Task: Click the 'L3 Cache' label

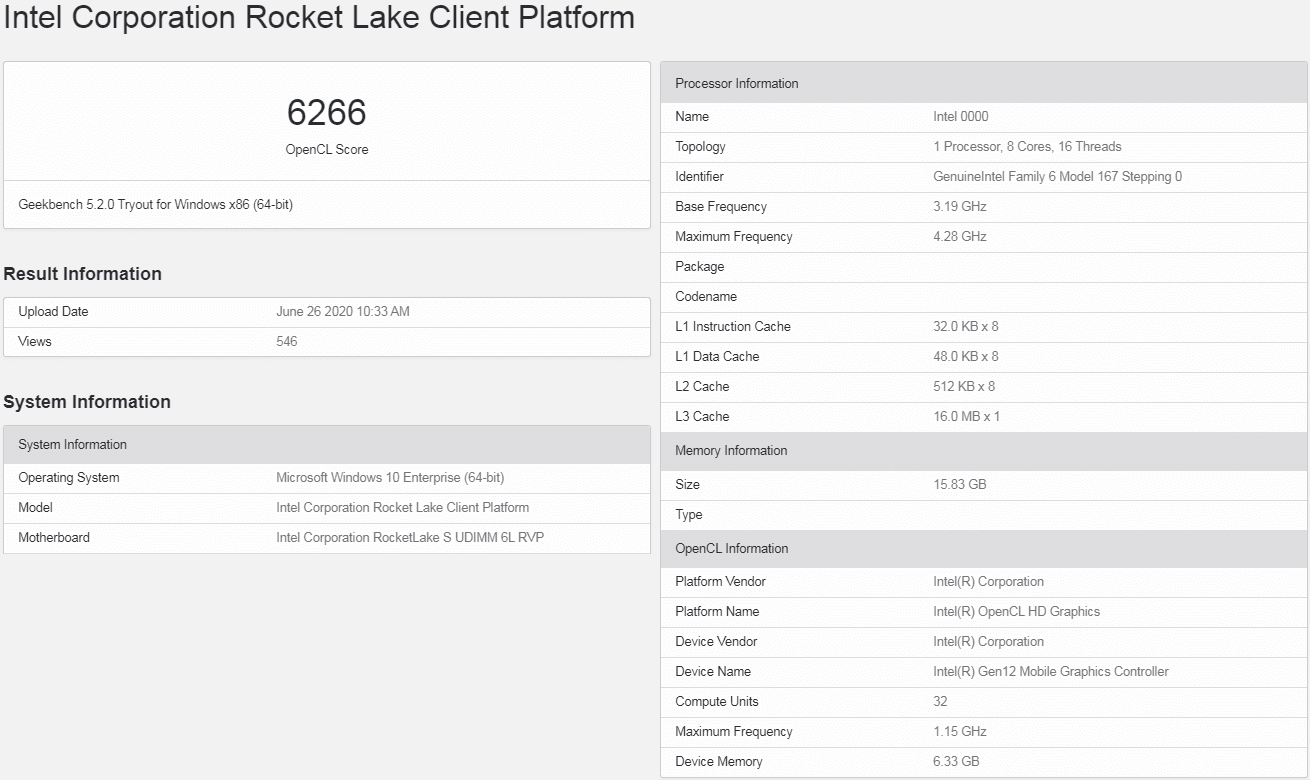Action: point(702,417)
